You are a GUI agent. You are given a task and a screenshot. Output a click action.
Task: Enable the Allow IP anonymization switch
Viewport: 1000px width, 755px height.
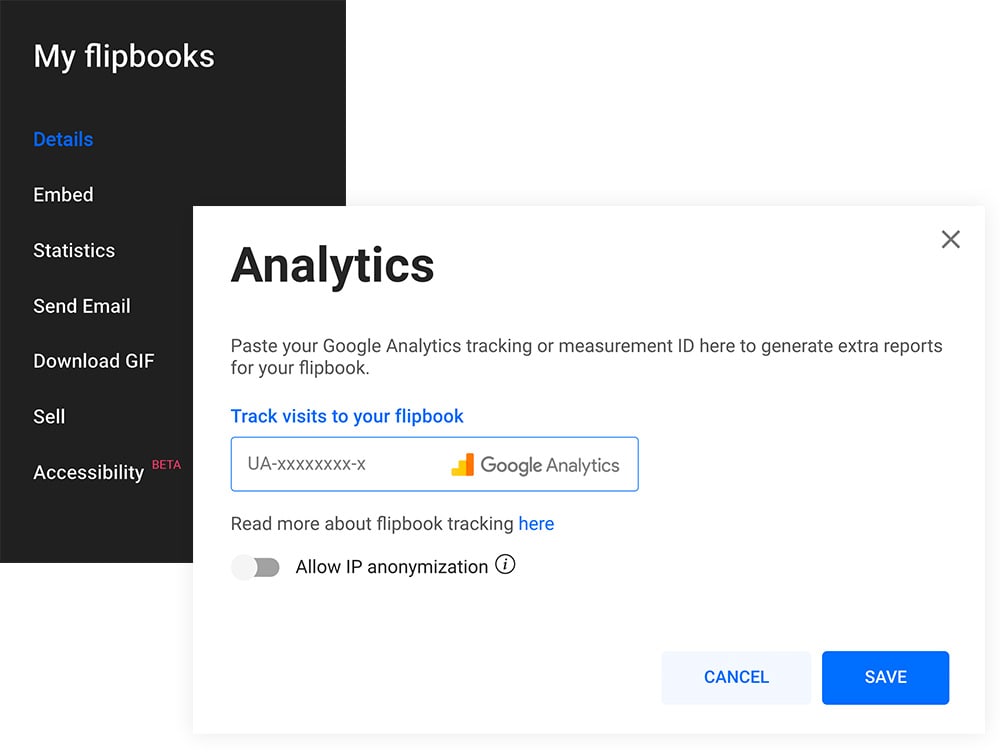[x=256, y=567]
